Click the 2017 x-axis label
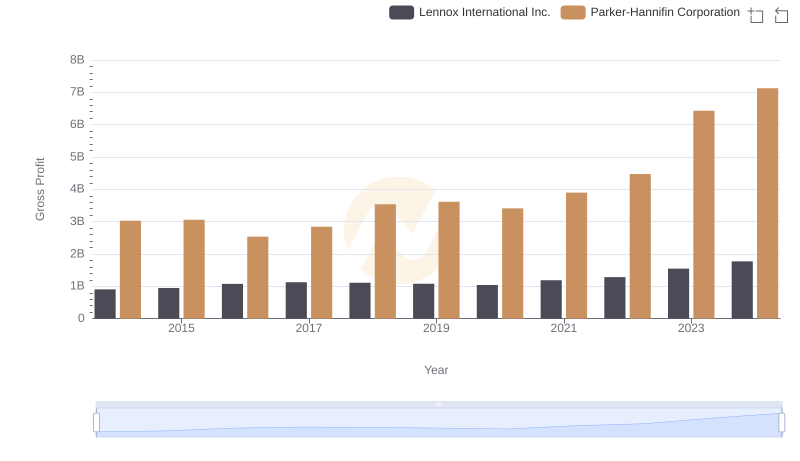This screenshot has width=800, height=461. click(309, 328)
